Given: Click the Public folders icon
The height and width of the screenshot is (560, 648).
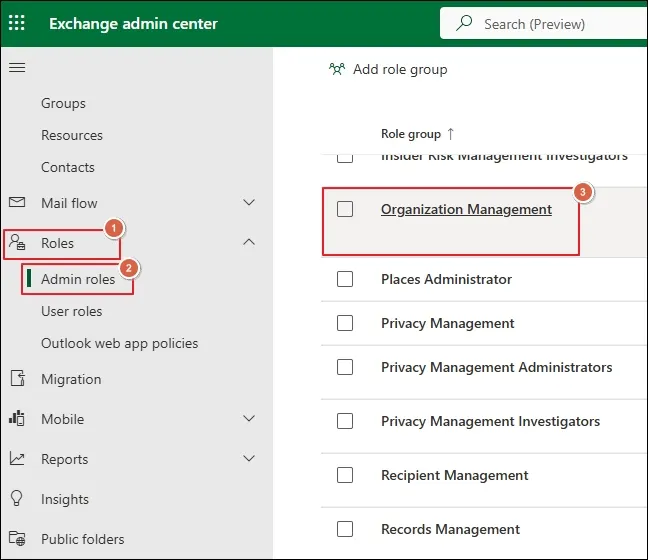Looking at the screenshot, I should (17, 538).
